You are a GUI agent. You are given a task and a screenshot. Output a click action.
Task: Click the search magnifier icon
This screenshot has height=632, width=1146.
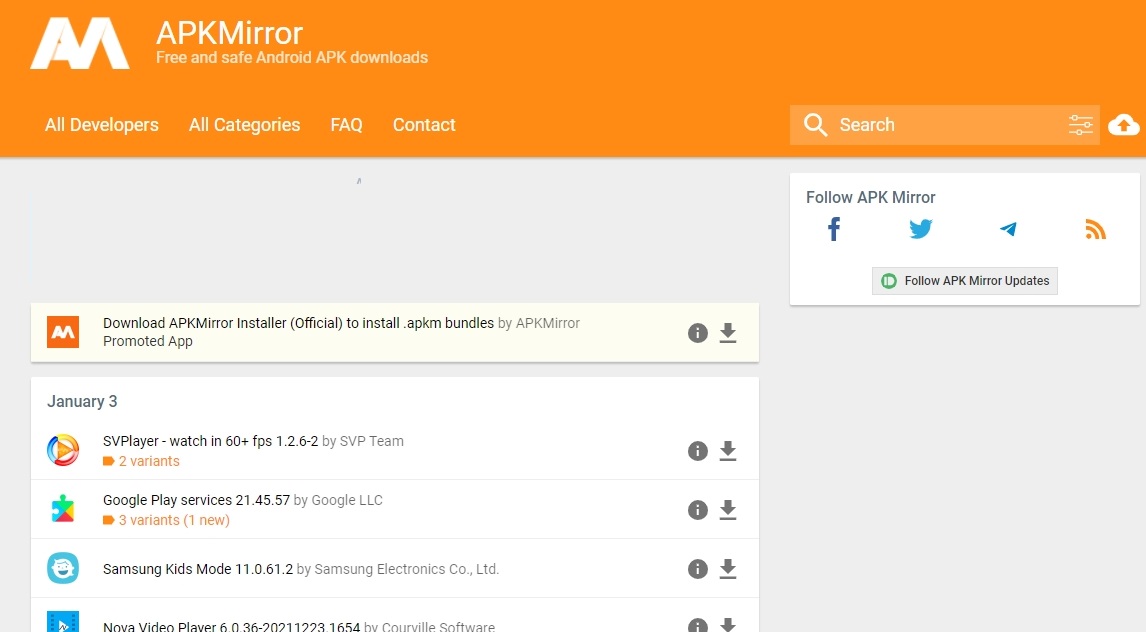tap(815, 125)
